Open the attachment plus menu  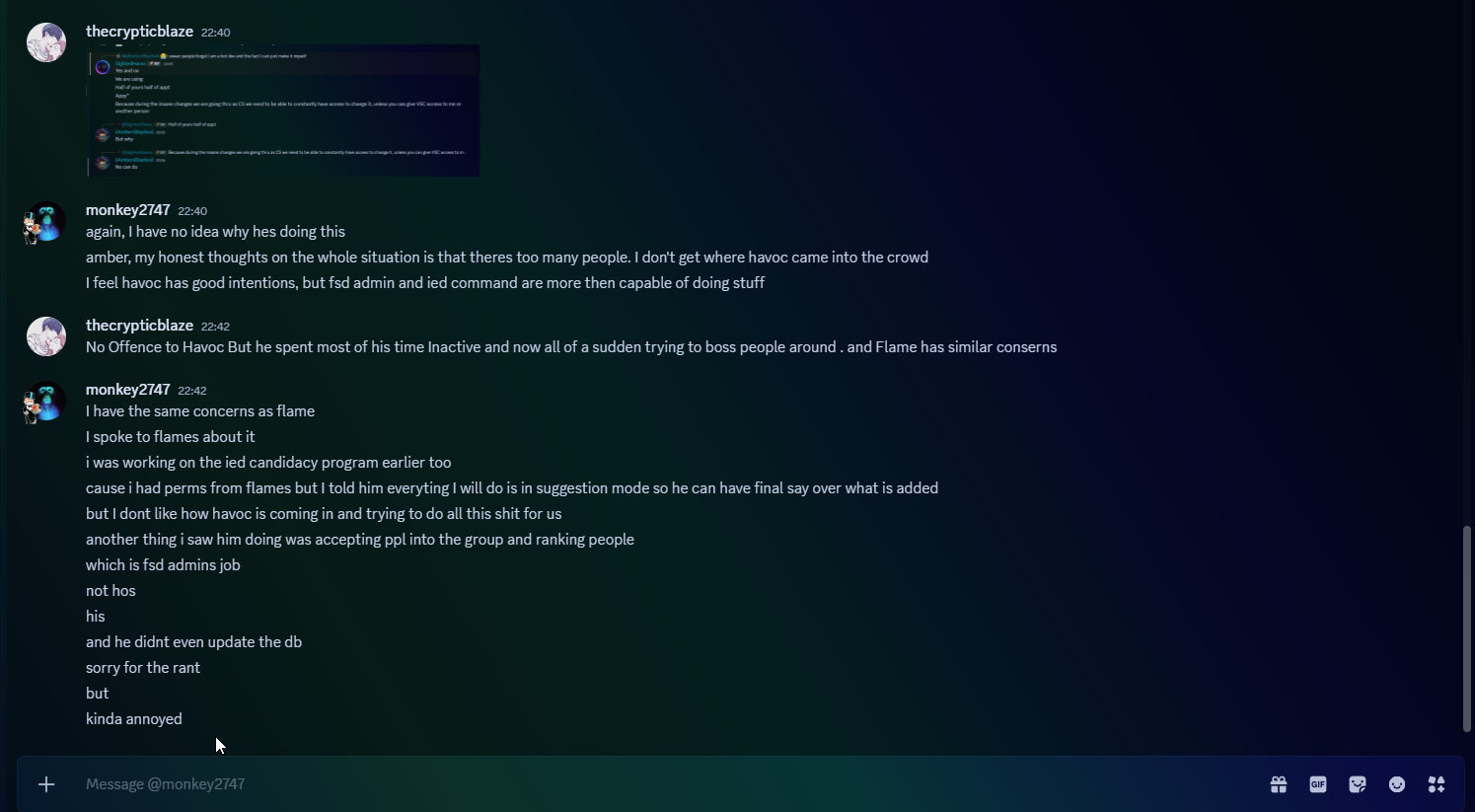[x=46, y=784]
